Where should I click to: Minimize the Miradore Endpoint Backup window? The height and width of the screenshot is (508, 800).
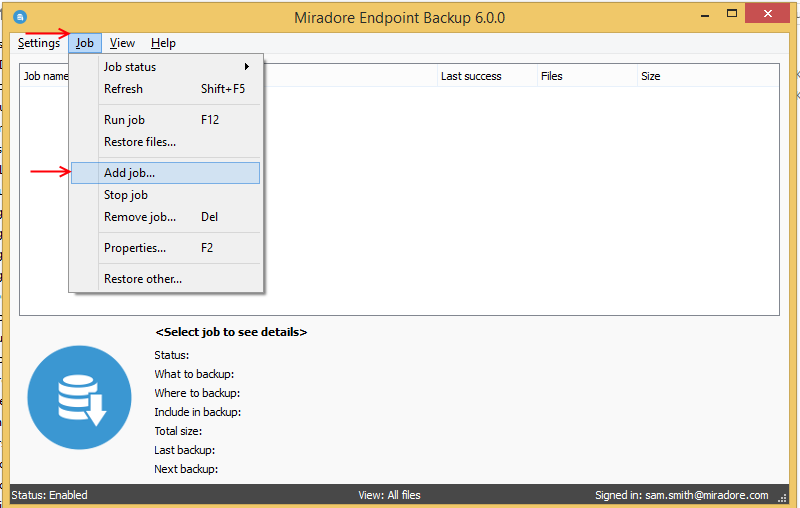point(705,15)
